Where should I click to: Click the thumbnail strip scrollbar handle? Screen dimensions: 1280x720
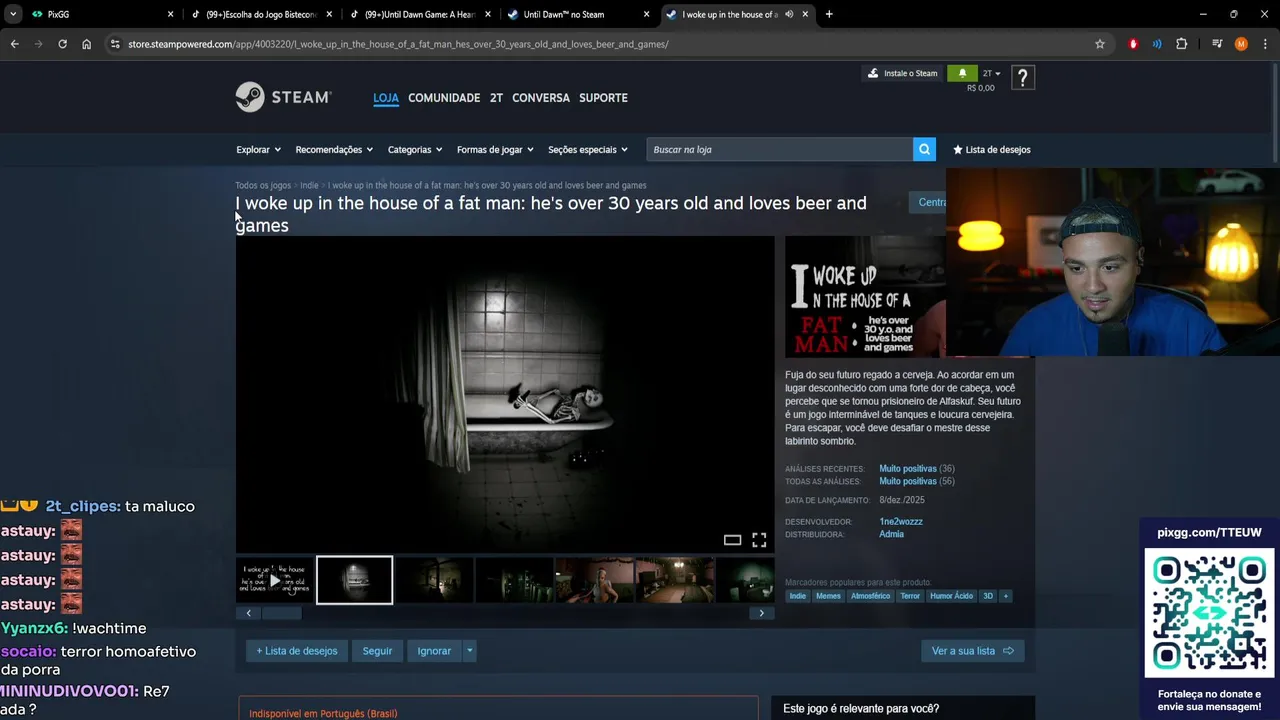point(281,613)
